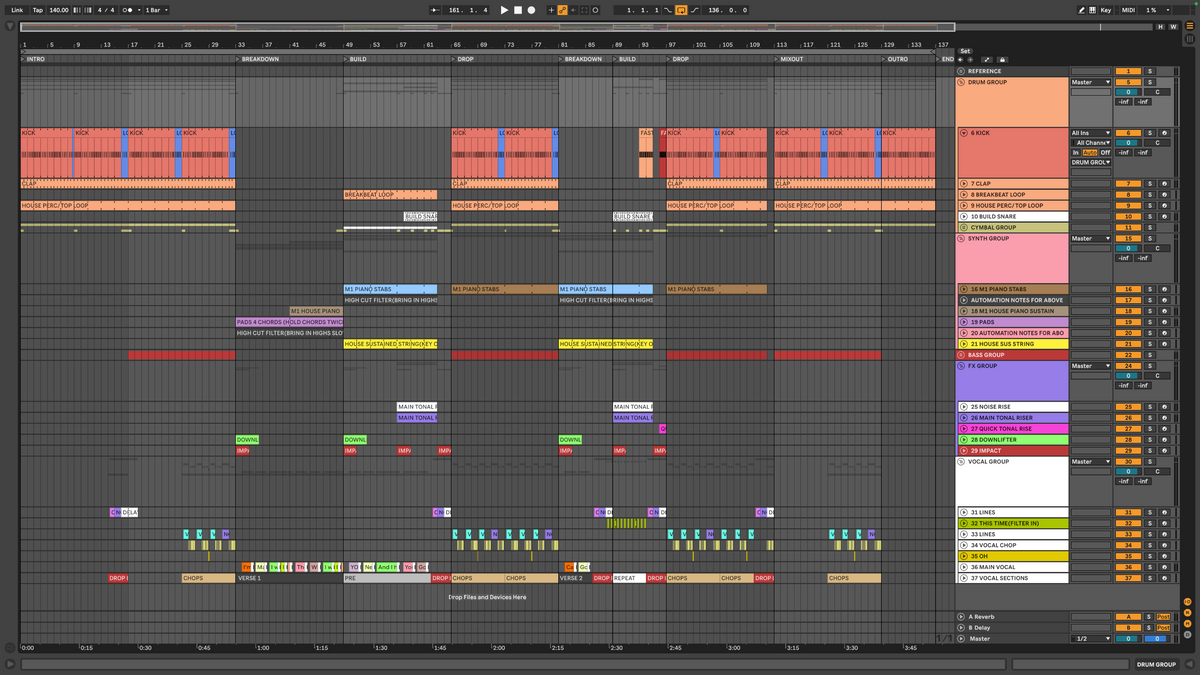Open the 1 Bar quantization dropdown
This screenshot has height=675, width=1200.
click(x=156, y=10)
